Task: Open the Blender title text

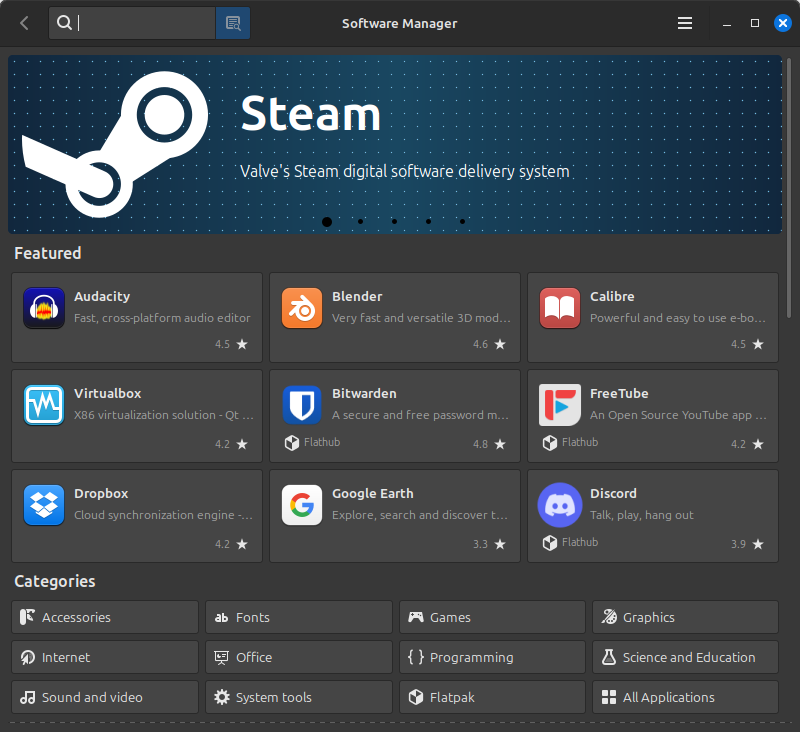Action: (x=357, y=296)
